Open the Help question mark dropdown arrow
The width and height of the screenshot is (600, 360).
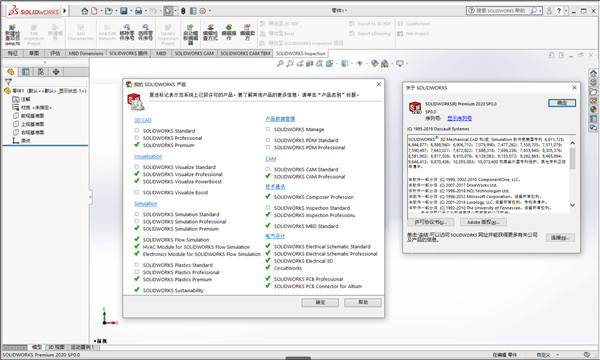click(566, 11)
